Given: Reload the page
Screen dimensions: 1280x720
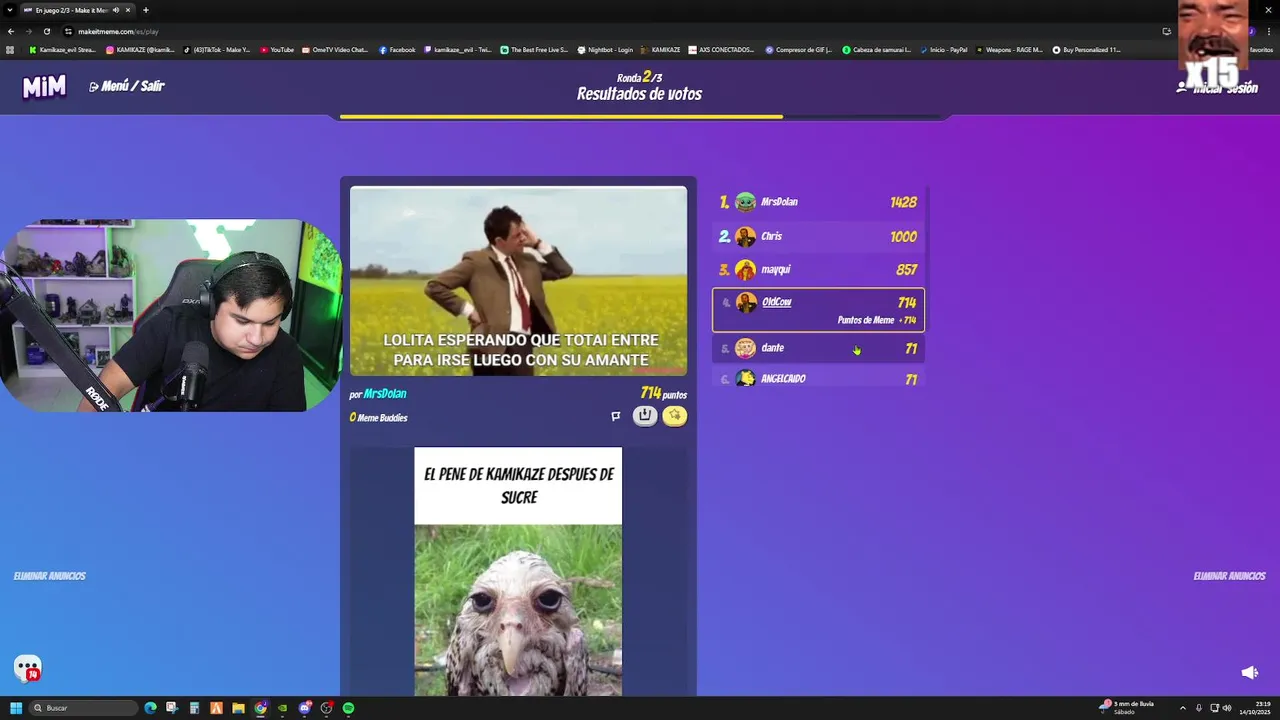Looking at the screenshot, I should [47, 31].
